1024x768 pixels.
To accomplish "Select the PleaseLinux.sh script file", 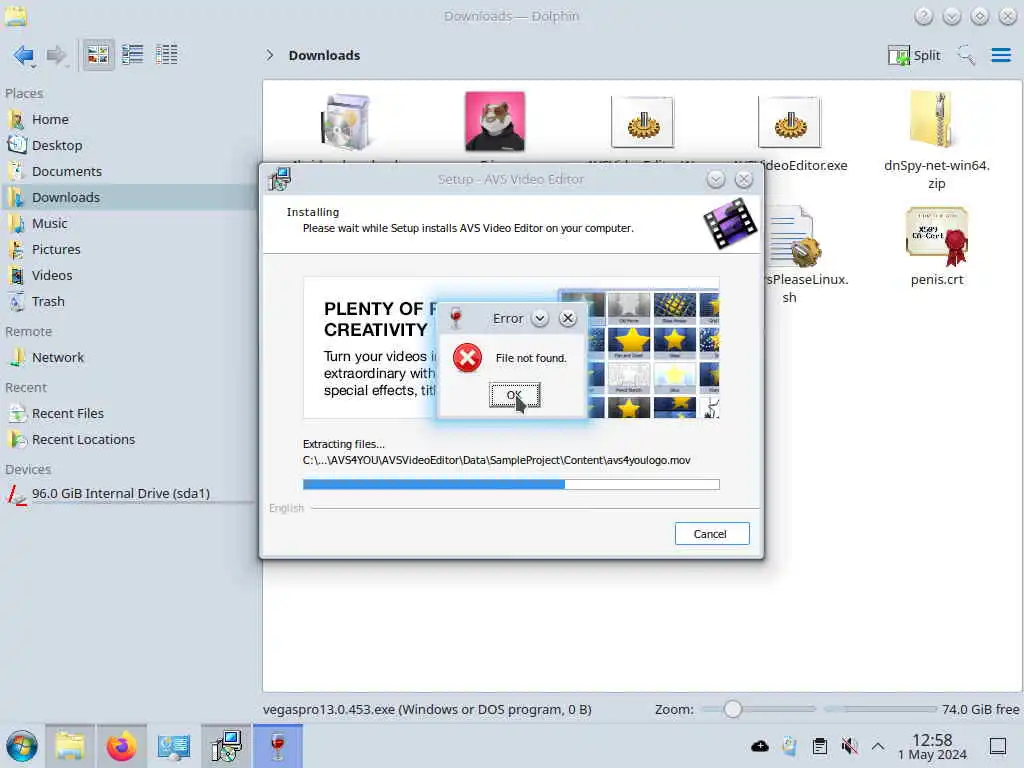I will (x=793, y=236).
